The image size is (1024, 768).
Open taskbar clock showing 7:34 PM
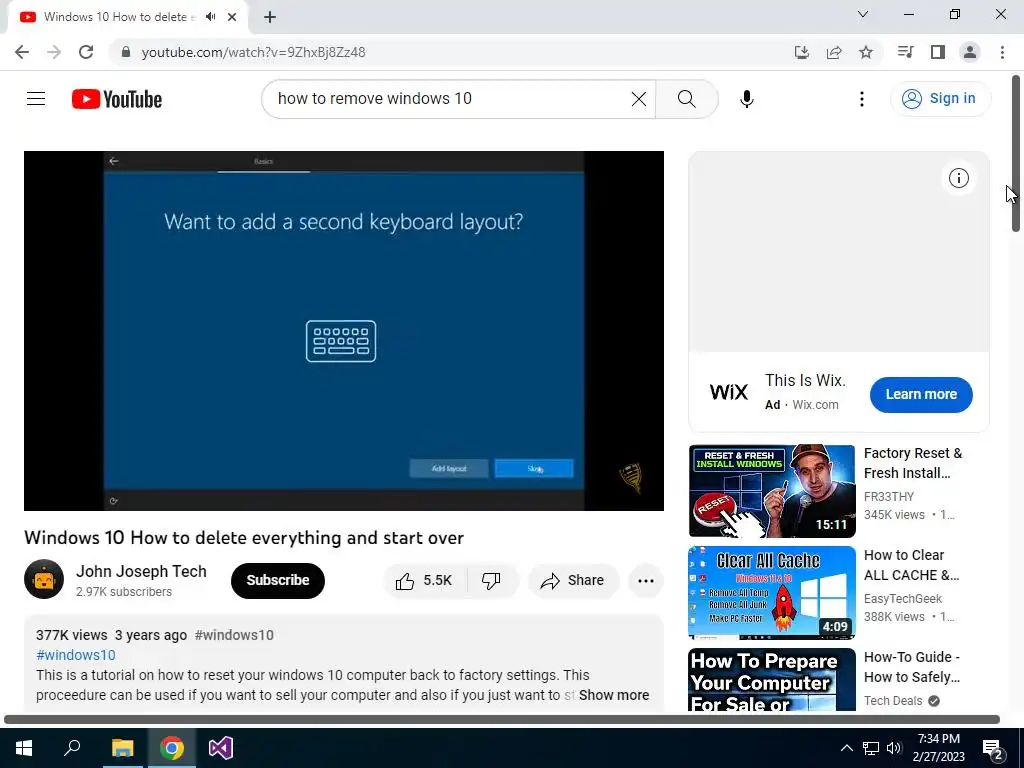pyautogui.click(x=938, y=748)
